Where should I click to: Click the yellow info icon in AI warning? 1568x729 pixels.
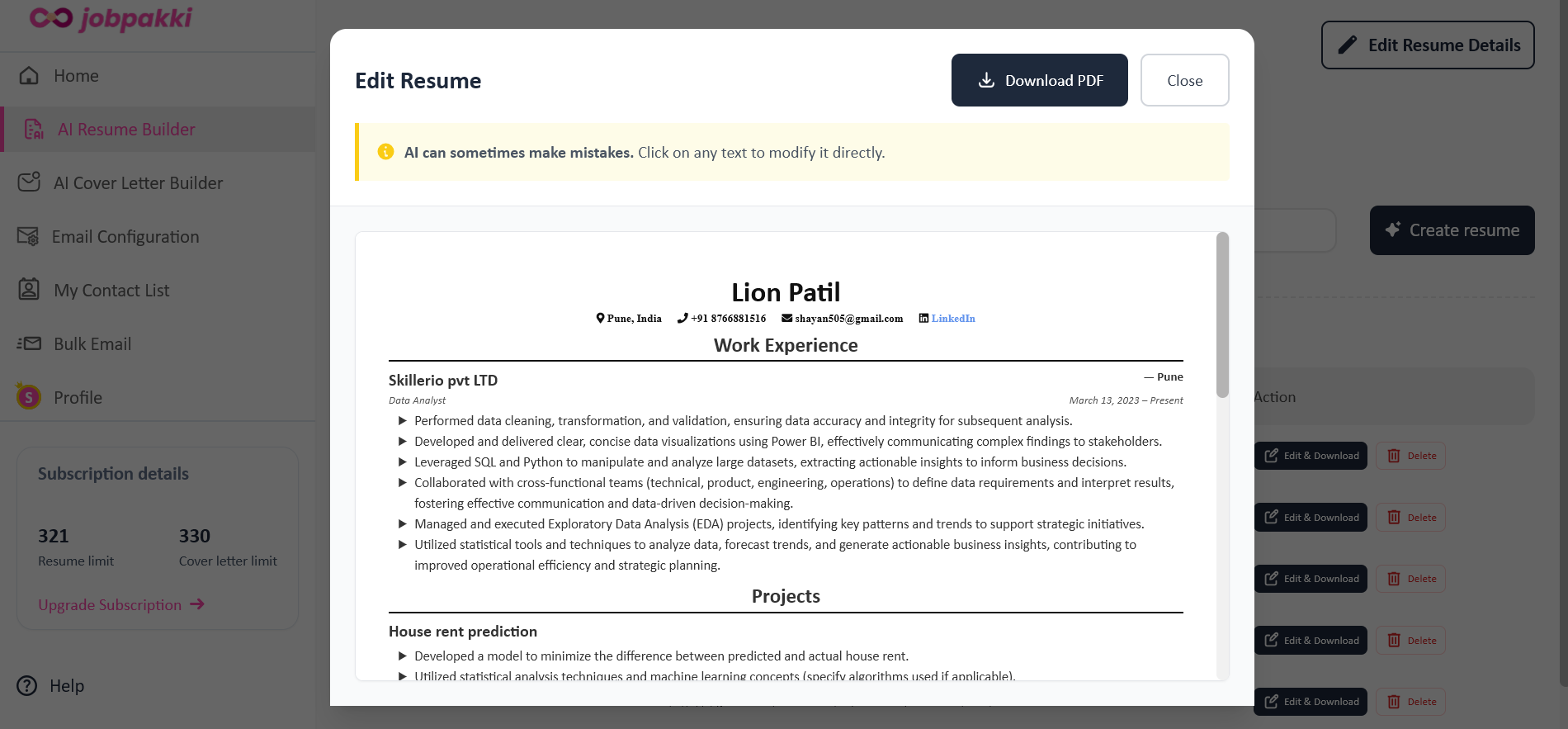tap(385, 152)
